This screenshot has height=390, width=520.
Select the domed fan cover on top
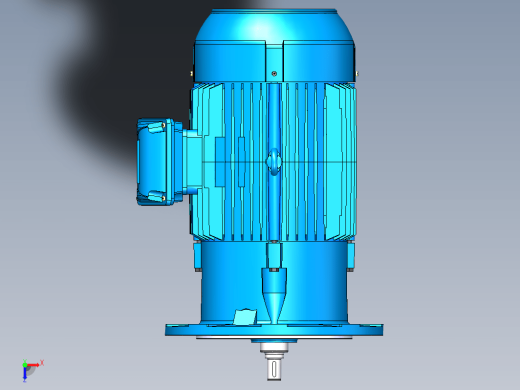click(274, 45)
